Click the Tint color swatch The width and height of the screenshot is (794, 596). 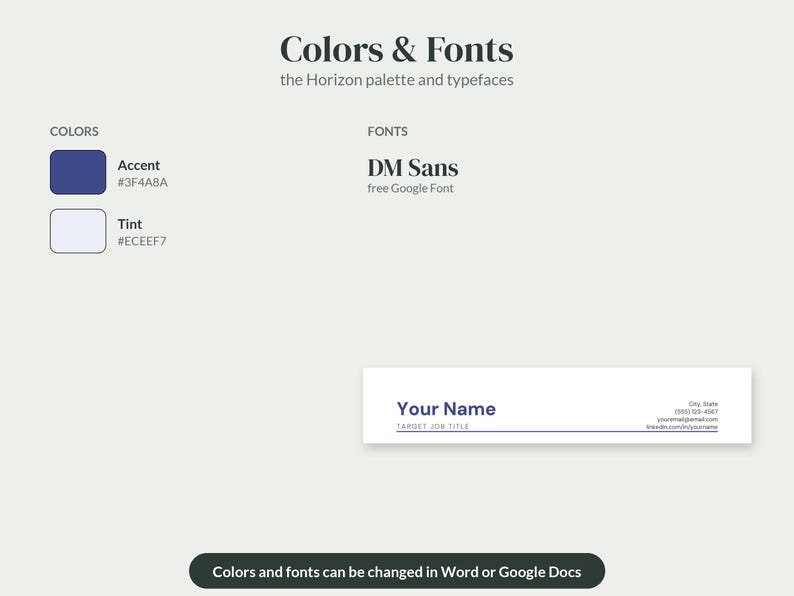78,231
